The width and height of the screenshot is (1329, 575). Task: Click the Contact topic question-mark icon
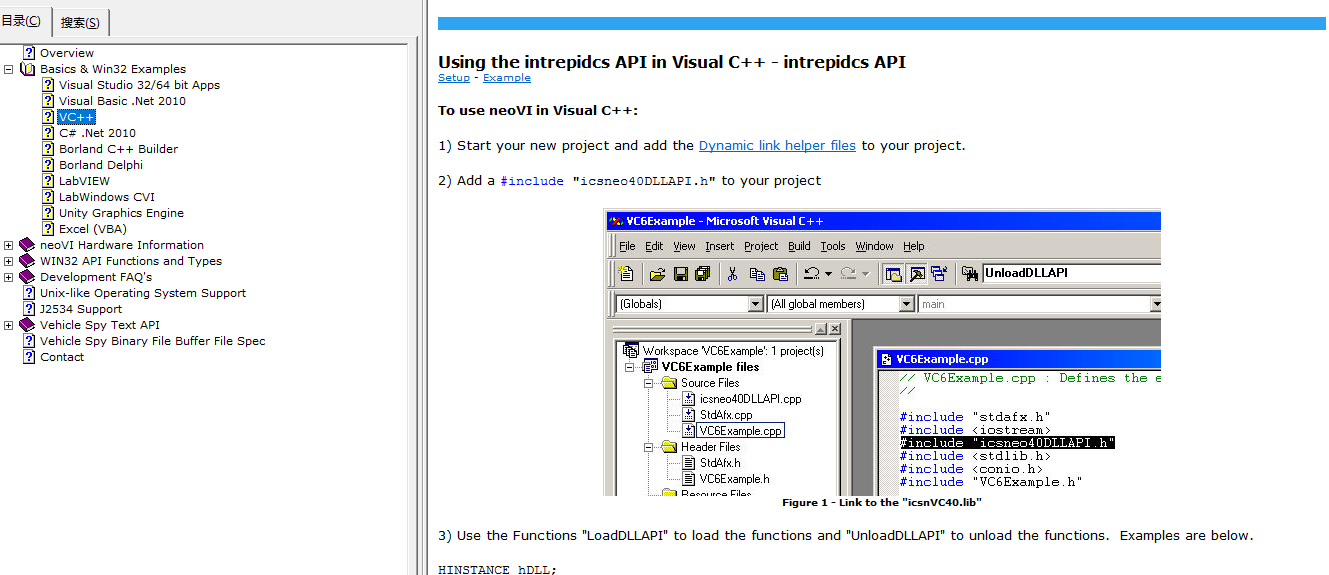pos(30,357)
